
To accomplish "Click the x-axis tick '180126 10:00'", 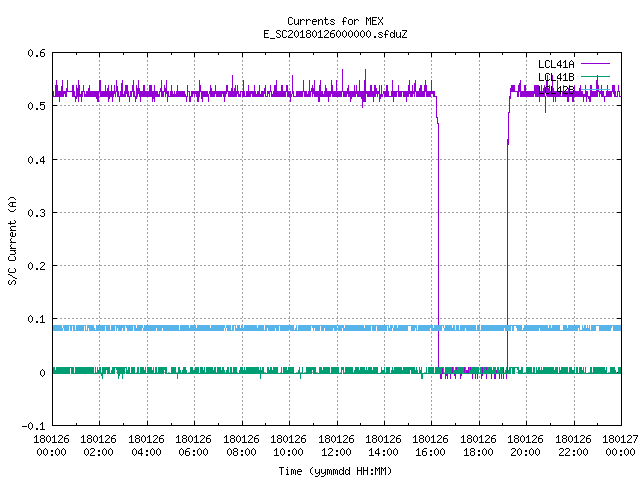I will coord(289,446).
